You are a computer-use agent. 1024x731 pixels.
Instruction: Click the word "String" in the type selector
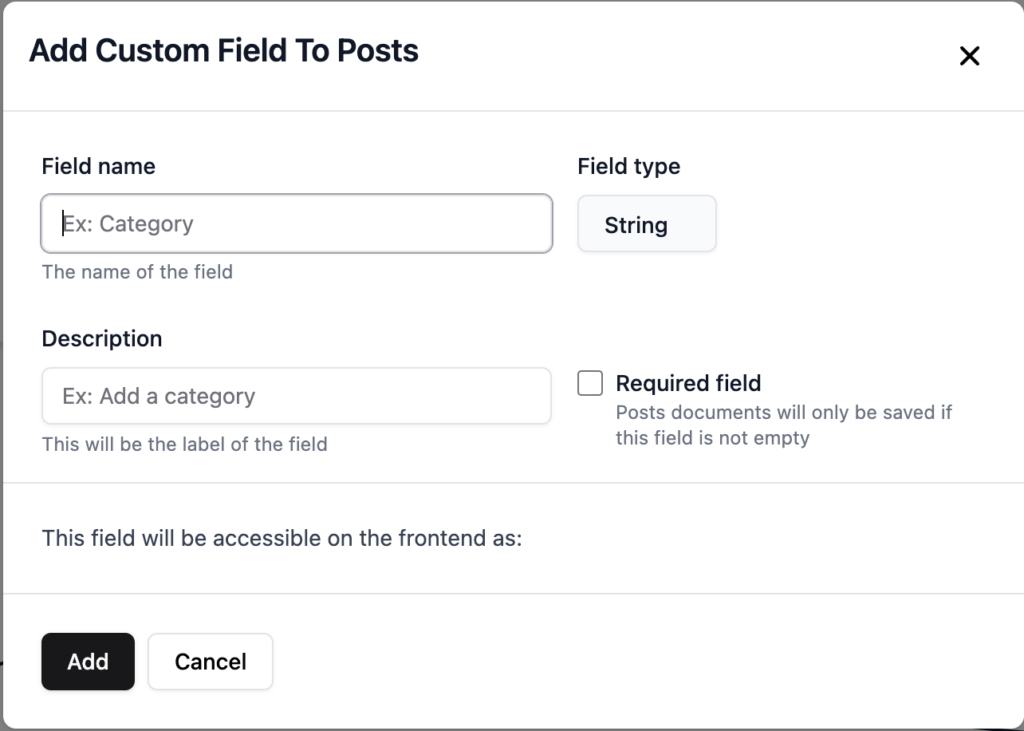click(x=636, y=225)
